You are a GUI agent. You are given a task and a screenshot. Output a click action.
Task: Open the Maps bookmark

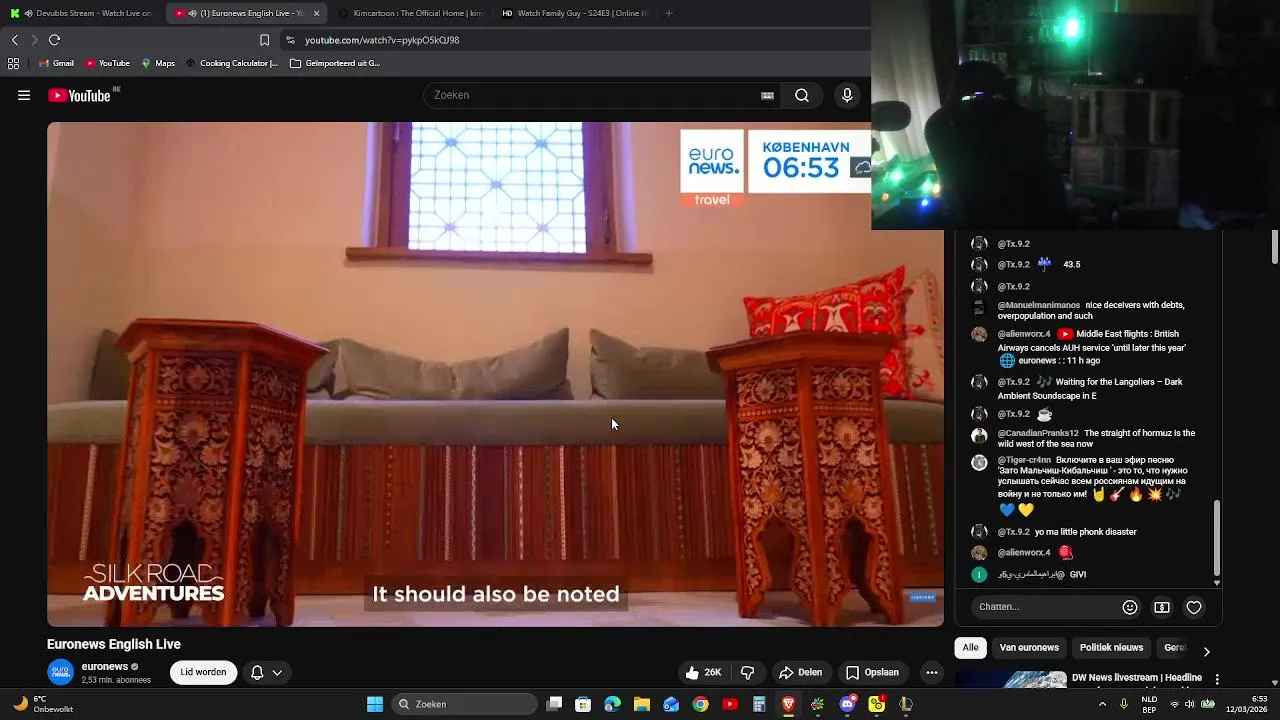tap(158, 63)
